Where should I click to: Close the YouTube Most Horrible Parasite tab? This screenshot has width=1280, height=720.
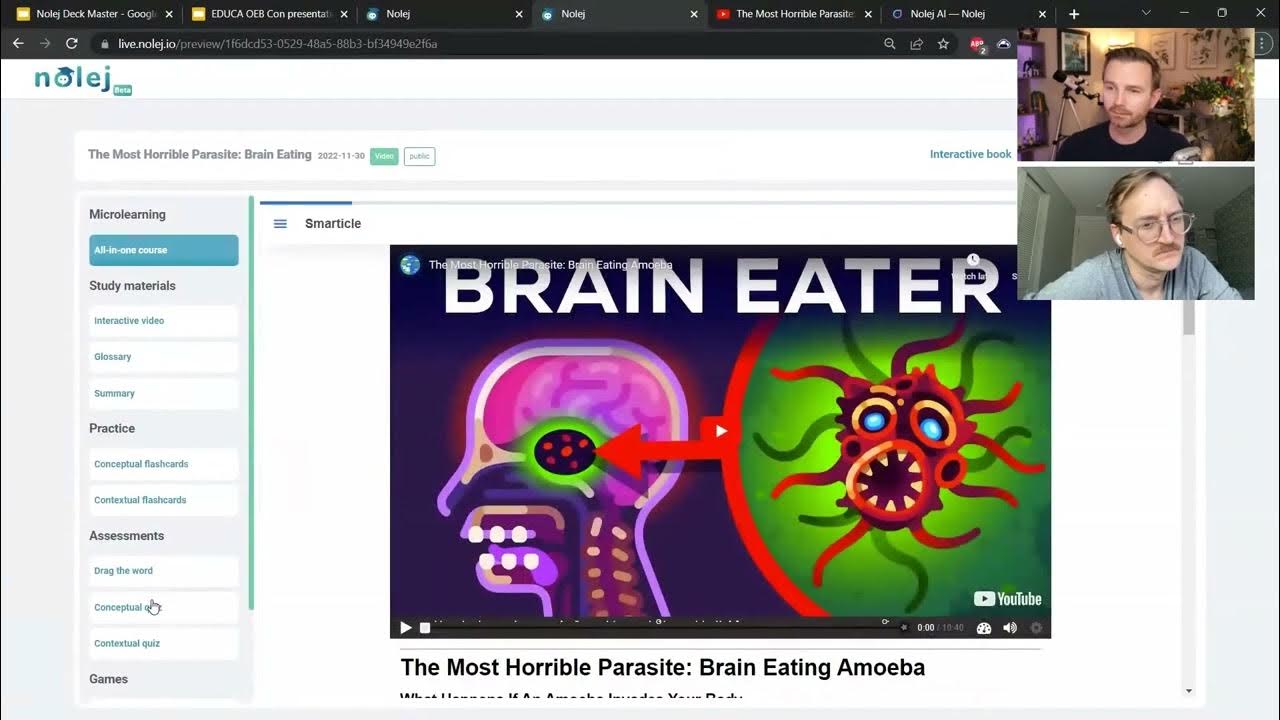(x=868, y=14)
